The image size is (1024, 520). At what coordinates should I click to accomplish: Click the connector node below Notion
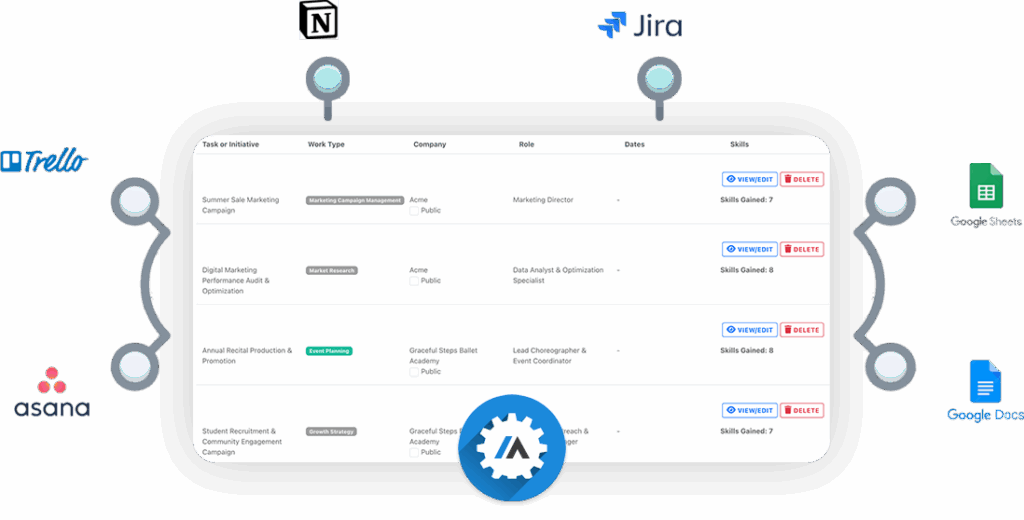(327, 78)
